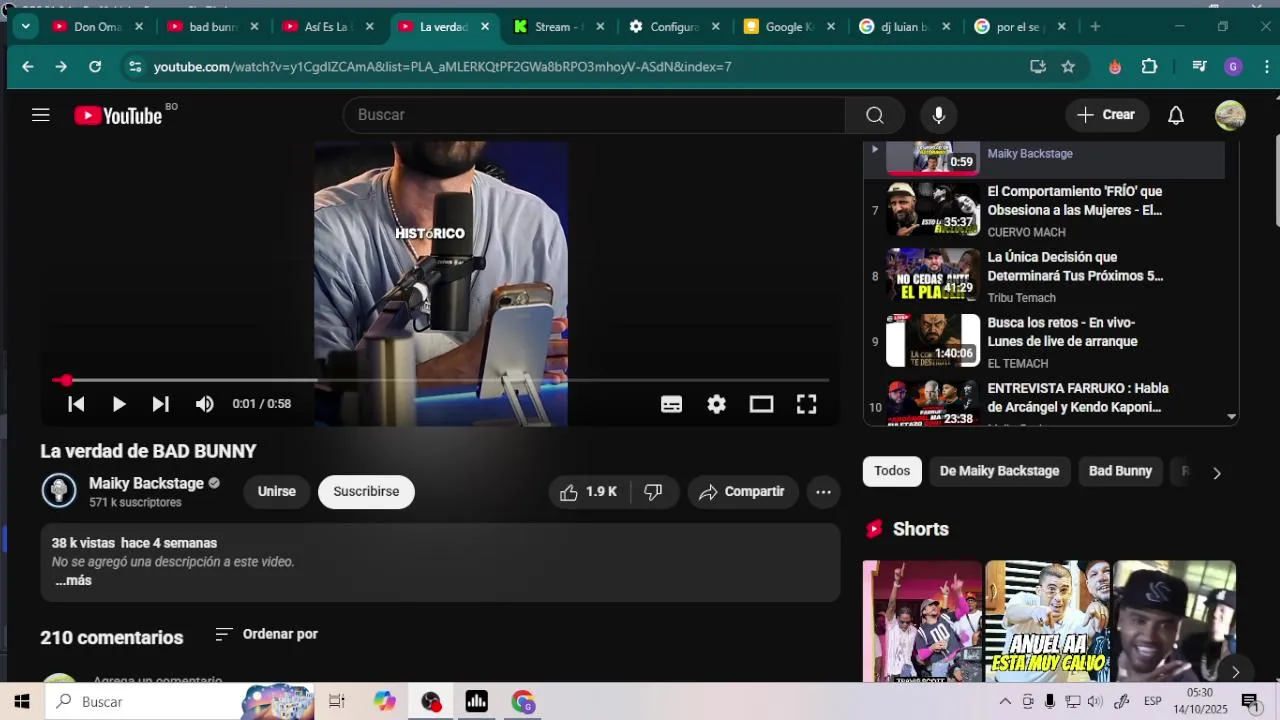Open the taskbar notification center icon
1280x720 pixels.
(1249, 702)
